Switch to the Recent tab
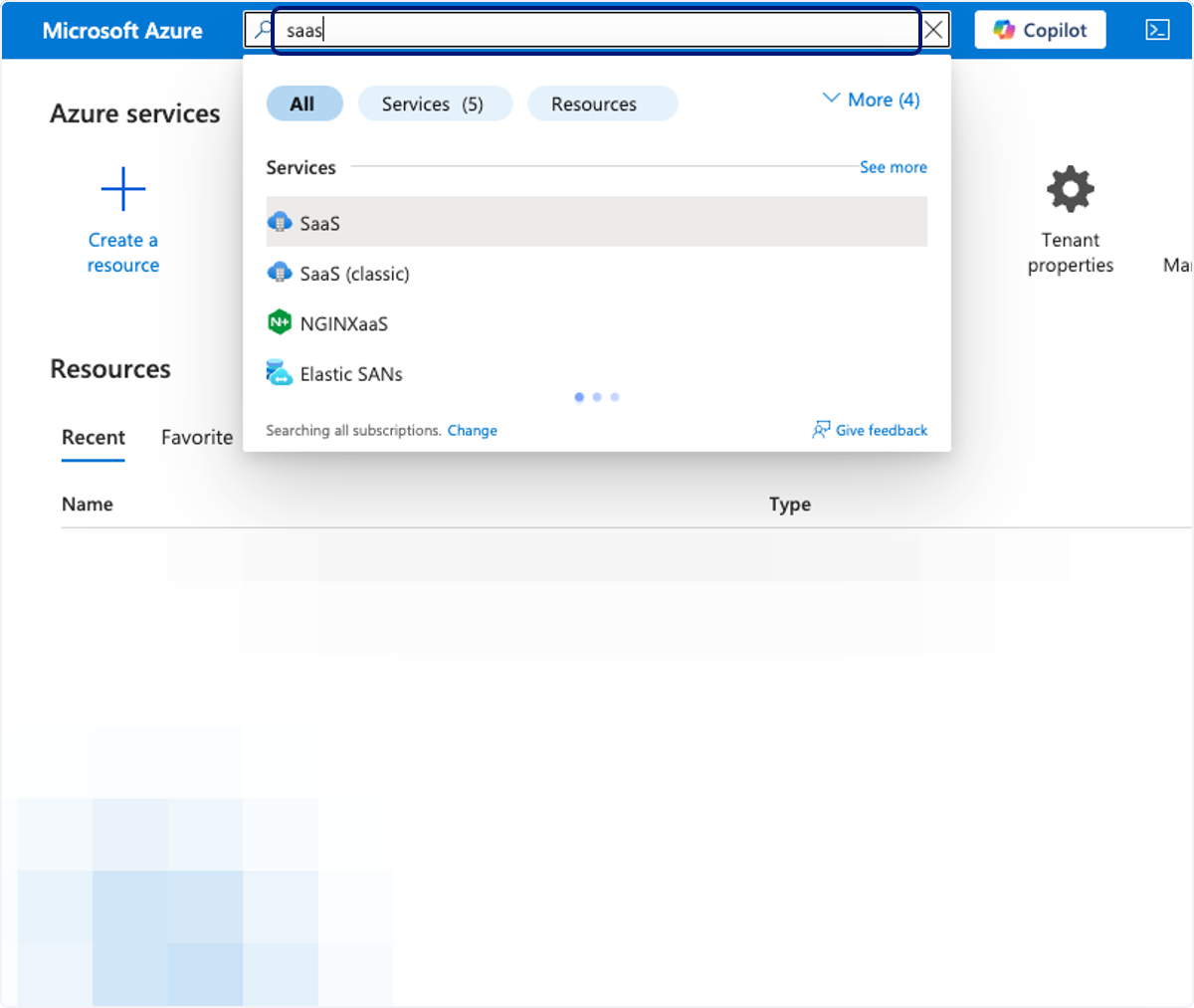This screenshot has width=1194, height=1008. click(x=94, y=437)
